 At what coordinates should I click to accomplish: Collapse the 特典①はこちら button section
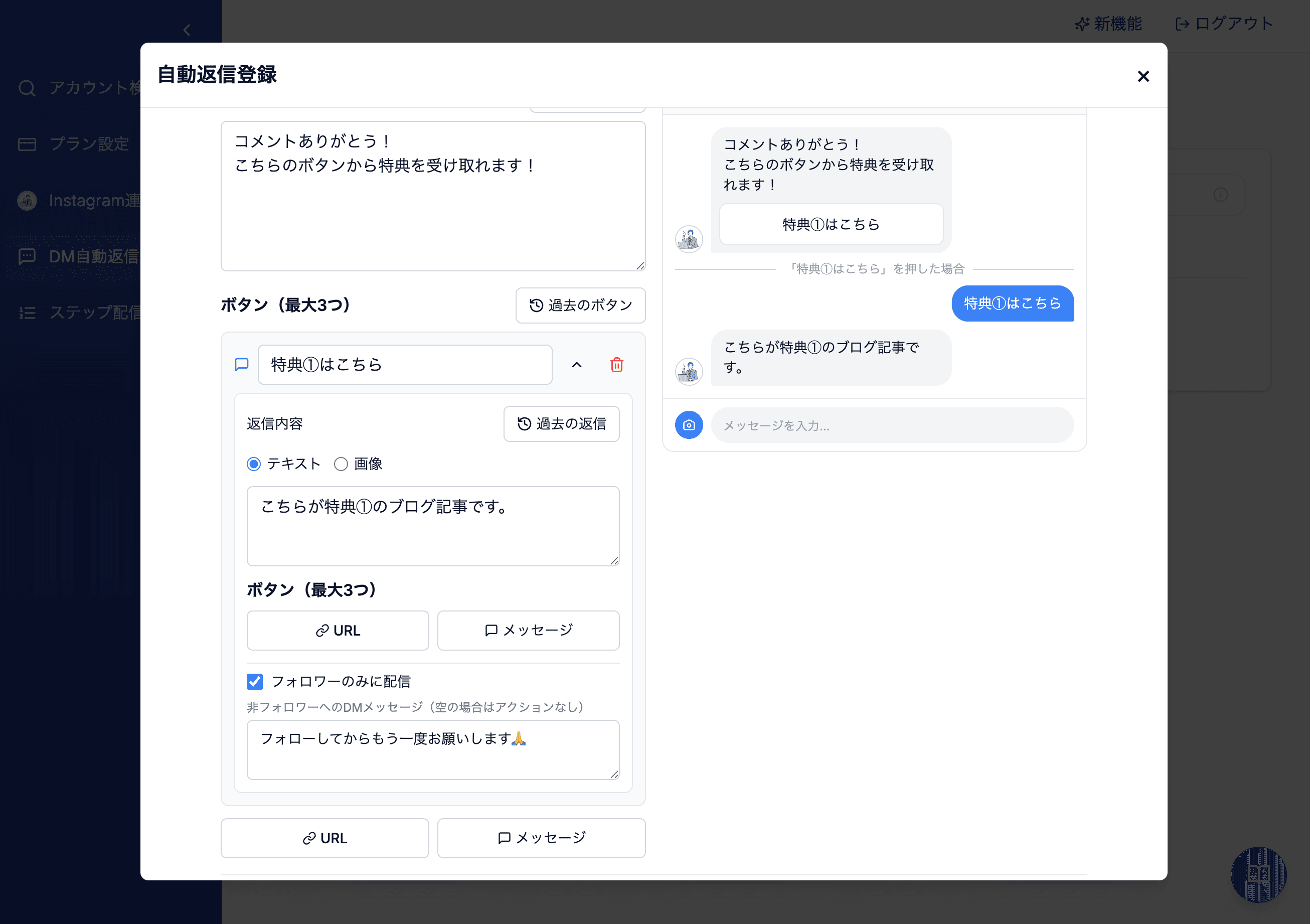577,365
